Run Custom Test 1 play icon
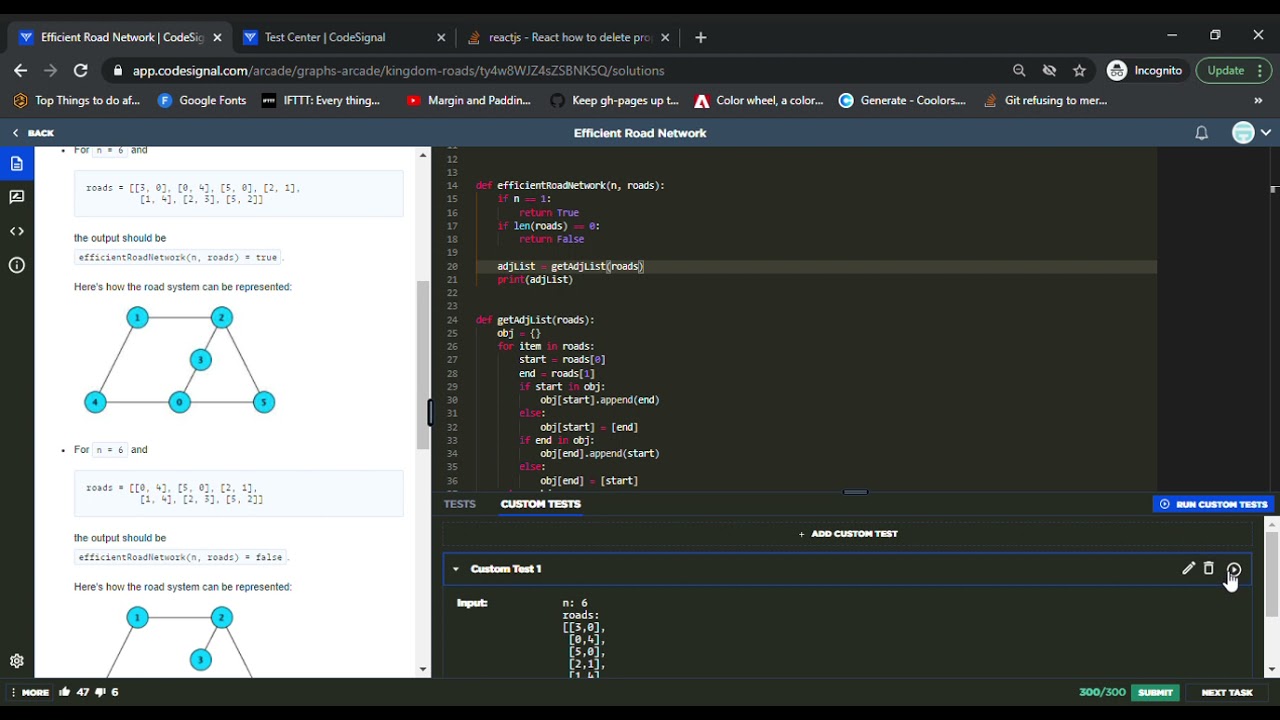This screenshot has width=1280, height=720. click(x=1234, y=569)
